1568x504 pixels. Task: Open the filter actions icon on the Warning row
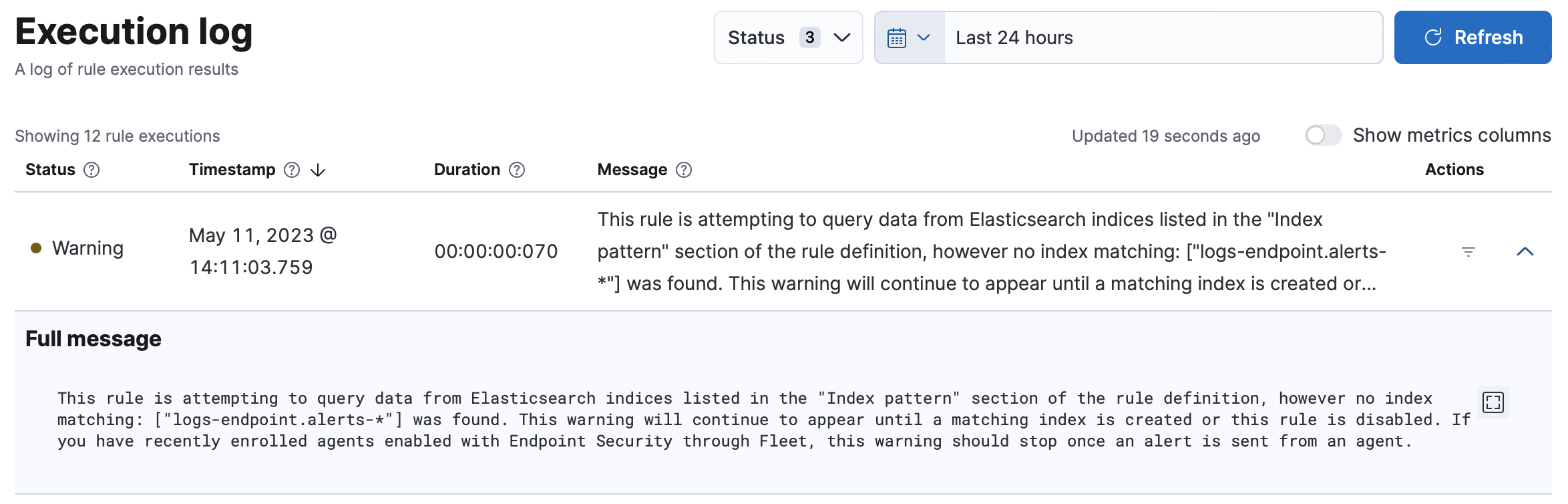pyautogui.click(x=1466, y=251)
